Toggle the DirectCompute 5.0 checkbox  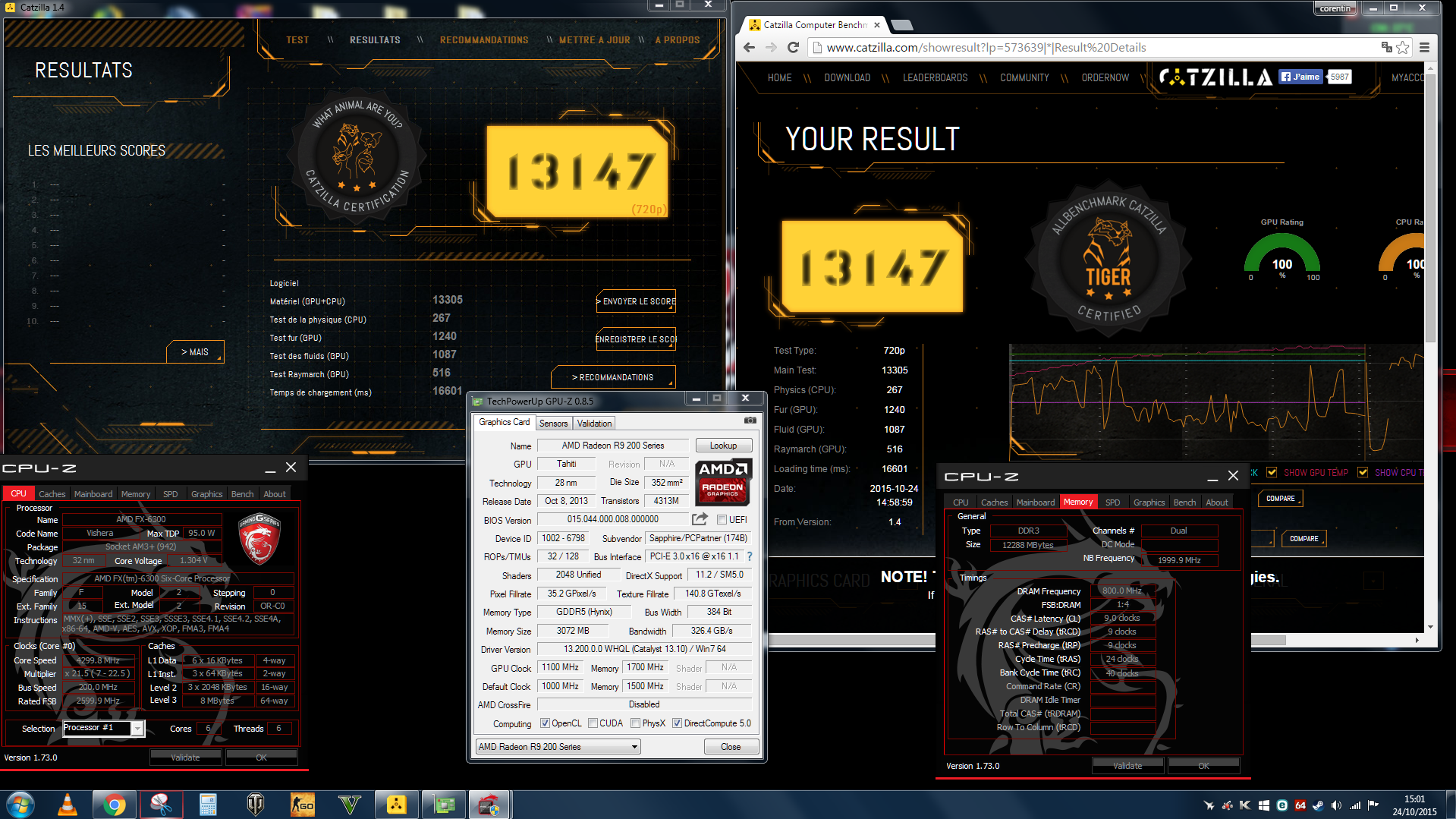click(677, 723)
